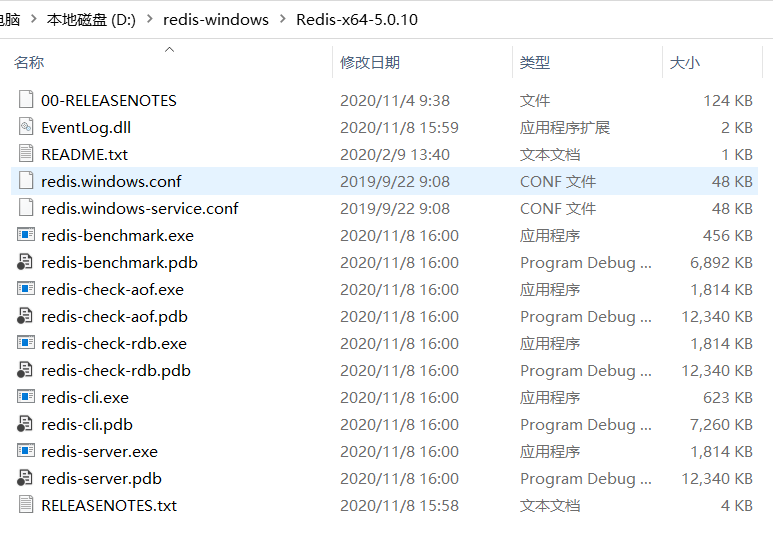This screenshot has height=535, width=773.
Task: Select the file name redis-check-rdb.exe
Action: (x=114, y=343)
